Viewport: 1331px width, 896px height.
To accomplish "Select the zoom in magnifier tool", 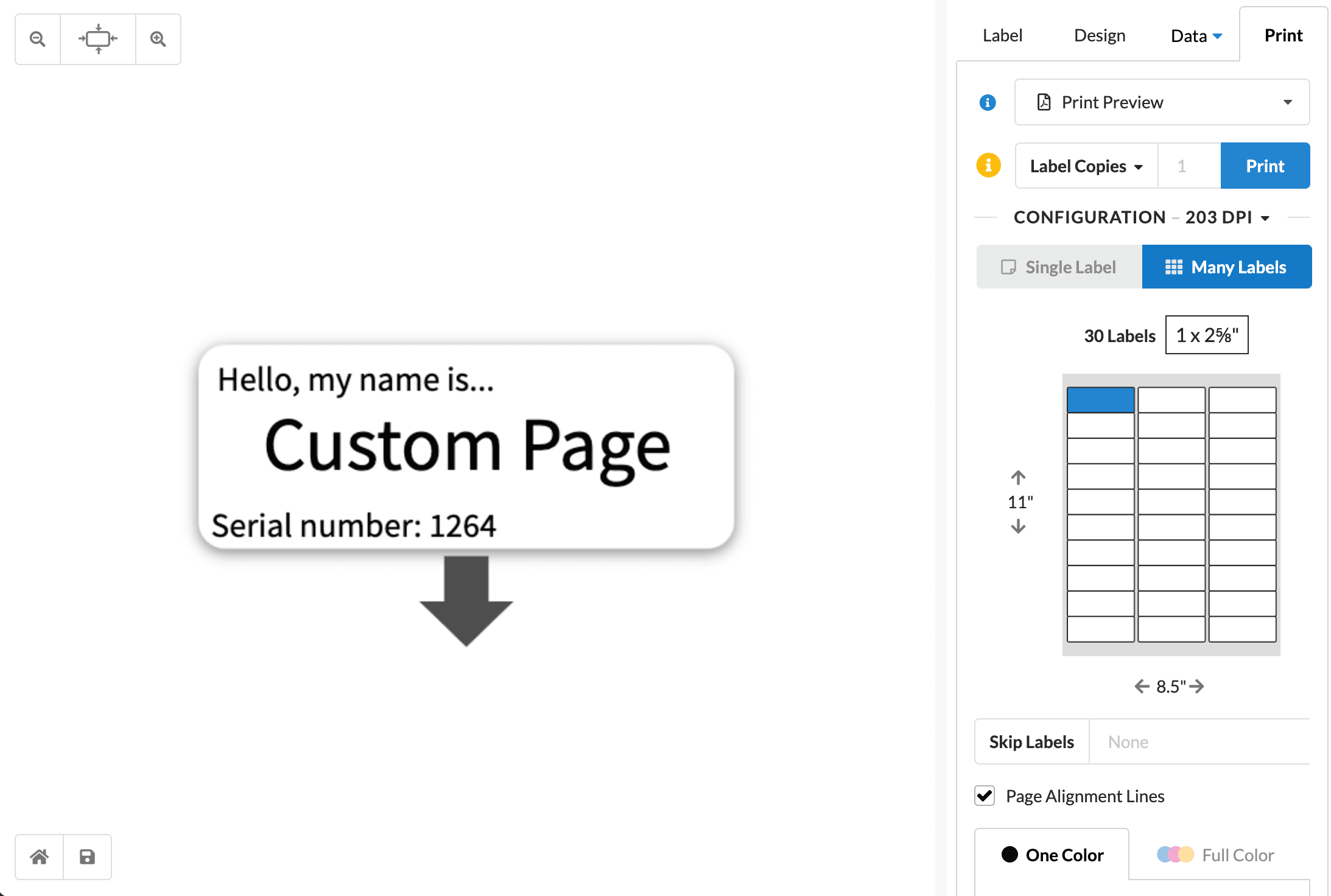I will (x=158, y=38).
